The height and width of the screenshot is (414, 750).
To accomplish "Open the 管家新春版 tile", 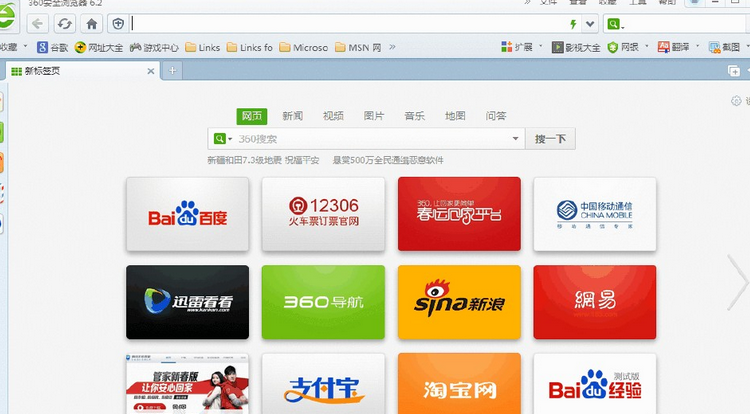I will pos(188,384).
